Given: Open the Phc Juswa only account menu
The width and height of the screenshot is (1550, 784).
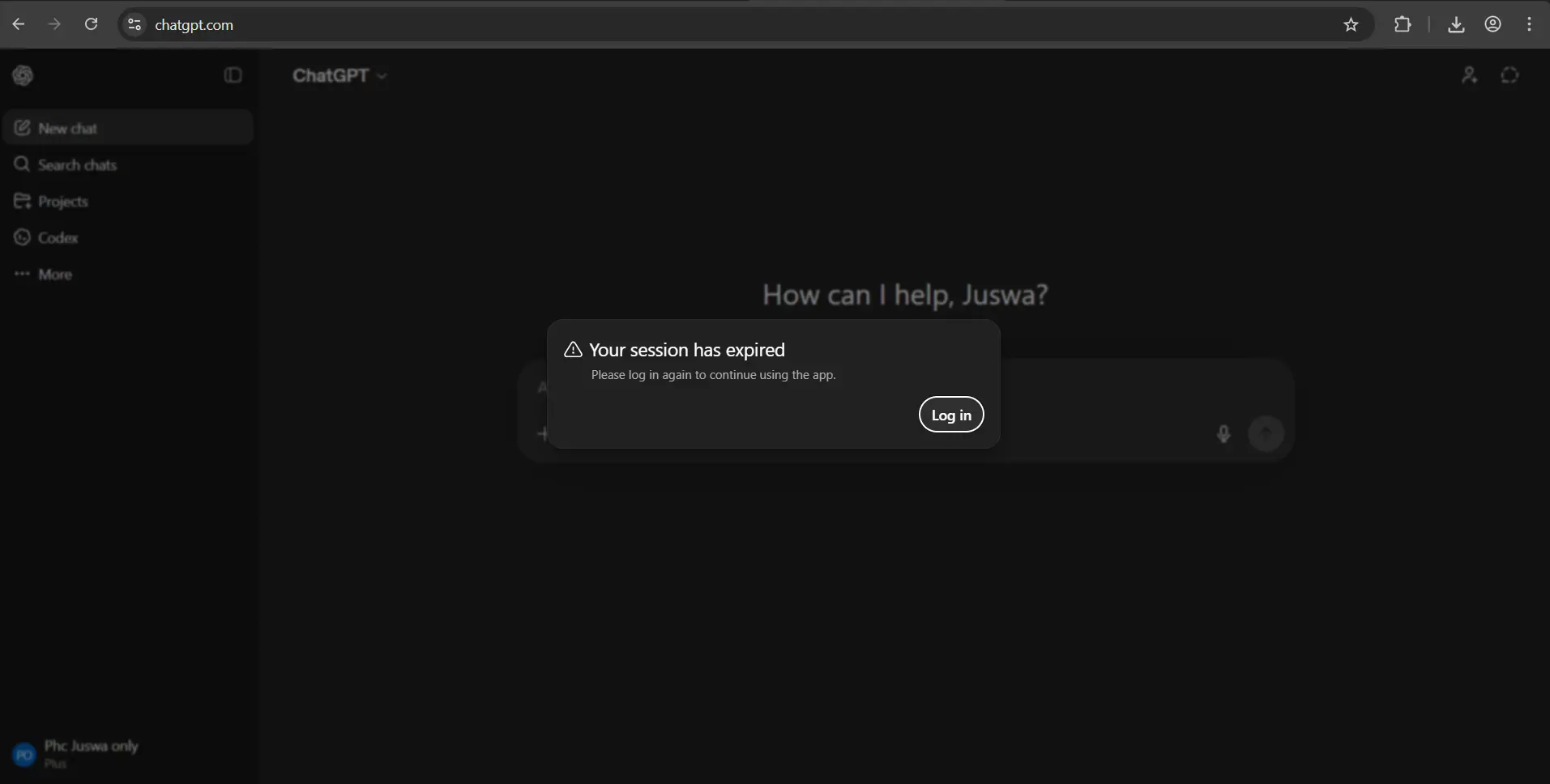Looking at the screenshot, I should (128, 754).
